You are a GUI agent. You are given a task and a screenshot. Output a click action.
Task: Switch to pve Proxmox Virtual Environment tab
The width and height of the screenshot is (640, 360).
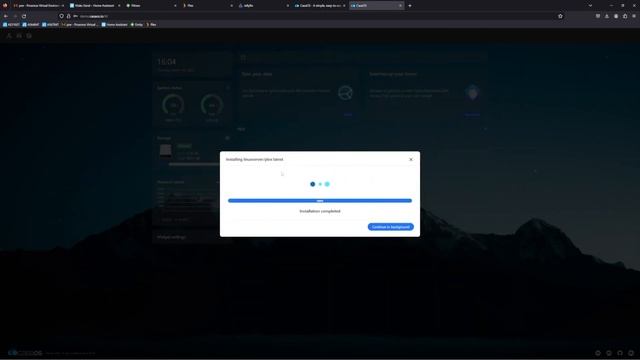click(x=38, y=6)
